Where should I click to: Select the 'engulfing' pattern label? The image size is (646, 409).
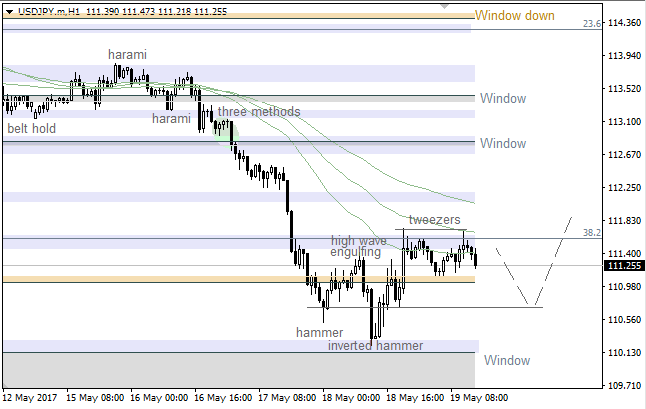(356, 254)
